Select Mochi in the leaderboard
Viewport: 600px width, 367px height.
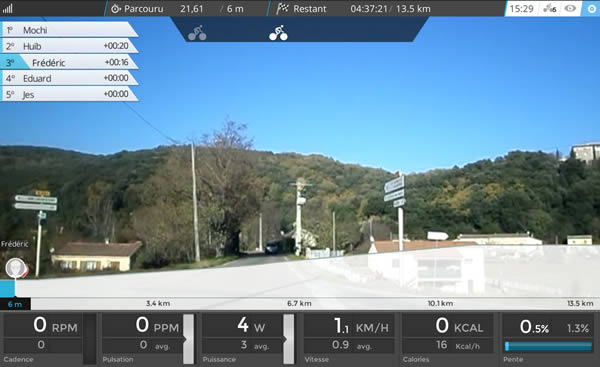(69, 30)
